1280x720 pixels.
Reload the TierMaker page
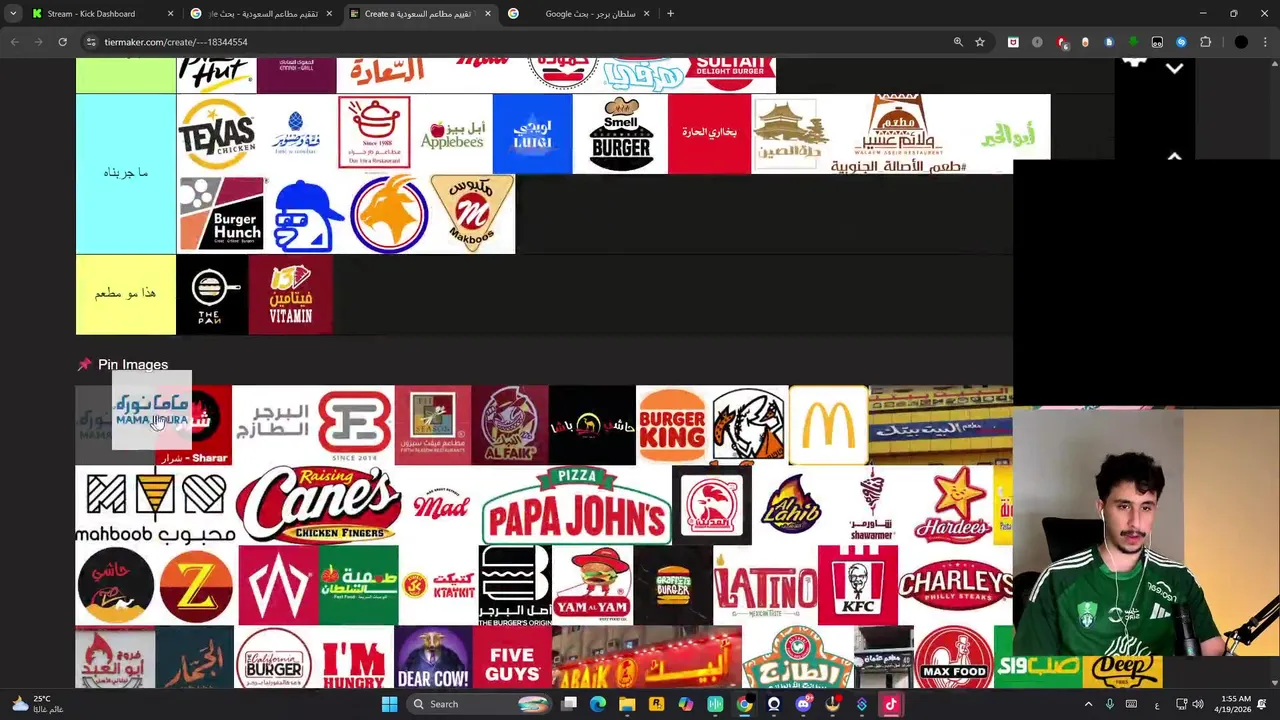(x=62, y=42)
